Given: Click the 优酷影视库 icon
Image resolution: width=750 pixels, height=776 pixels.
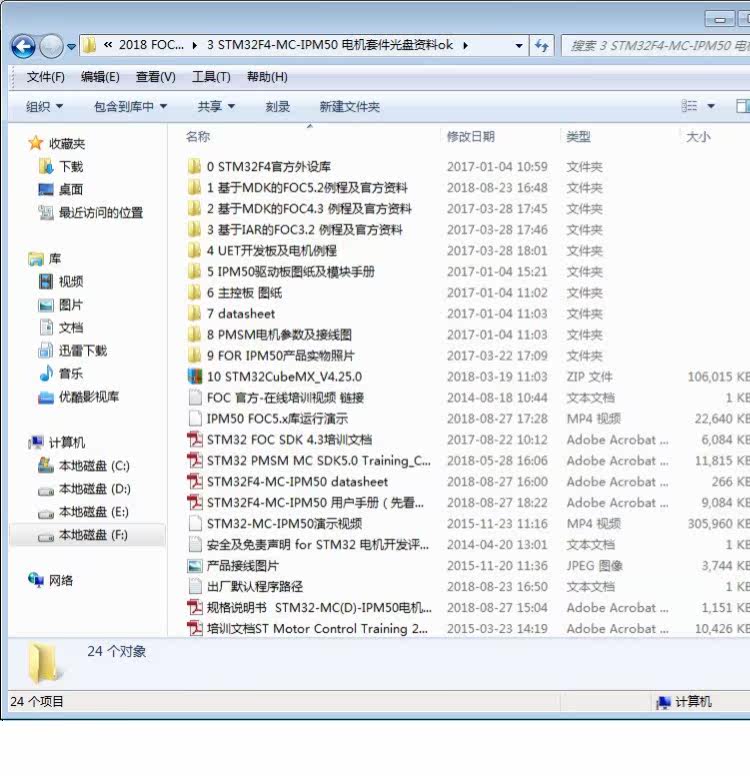Looking at the screenshot, I should tap(46, 396).
